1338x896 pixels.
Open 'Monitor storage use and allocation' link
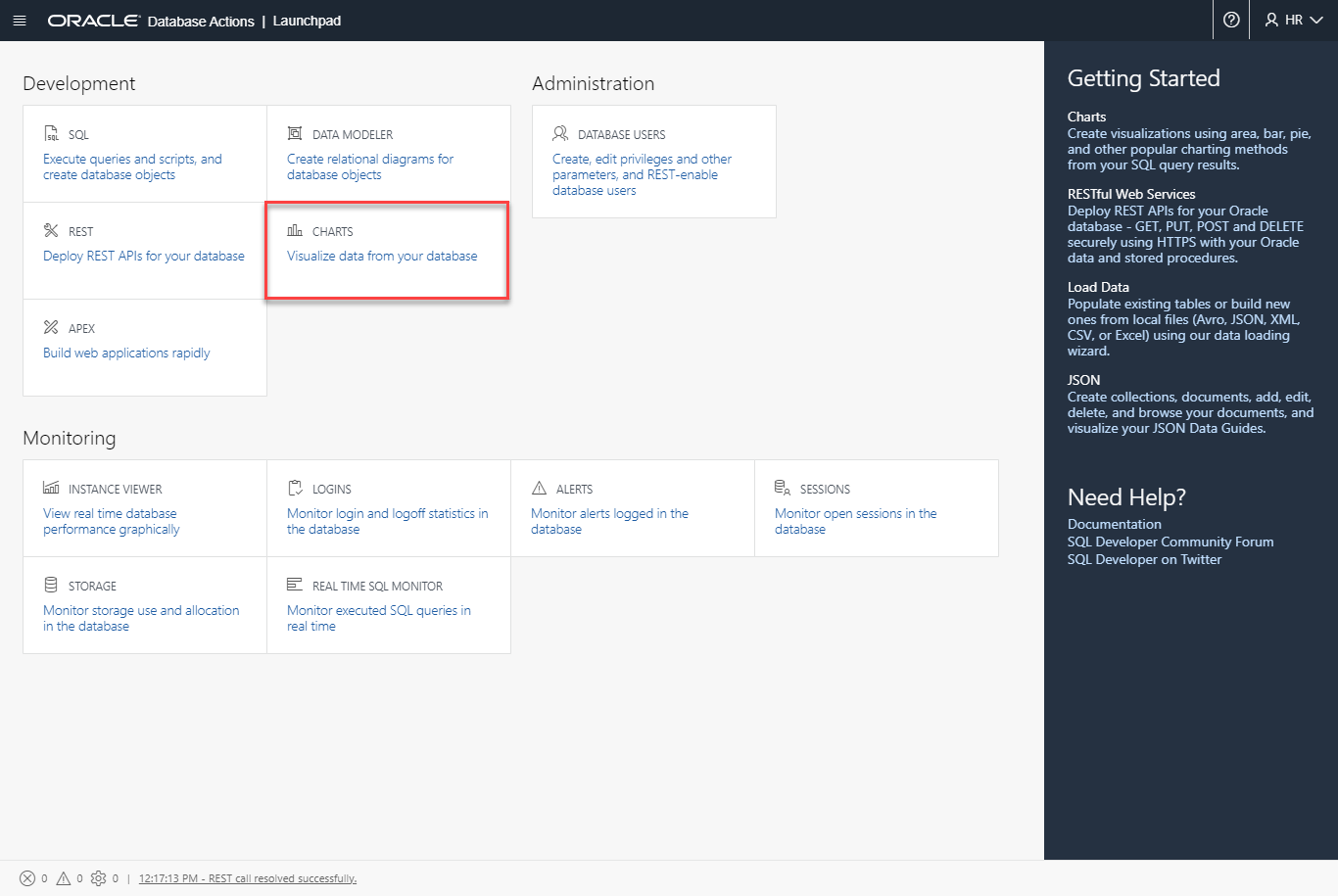[141, 618]
